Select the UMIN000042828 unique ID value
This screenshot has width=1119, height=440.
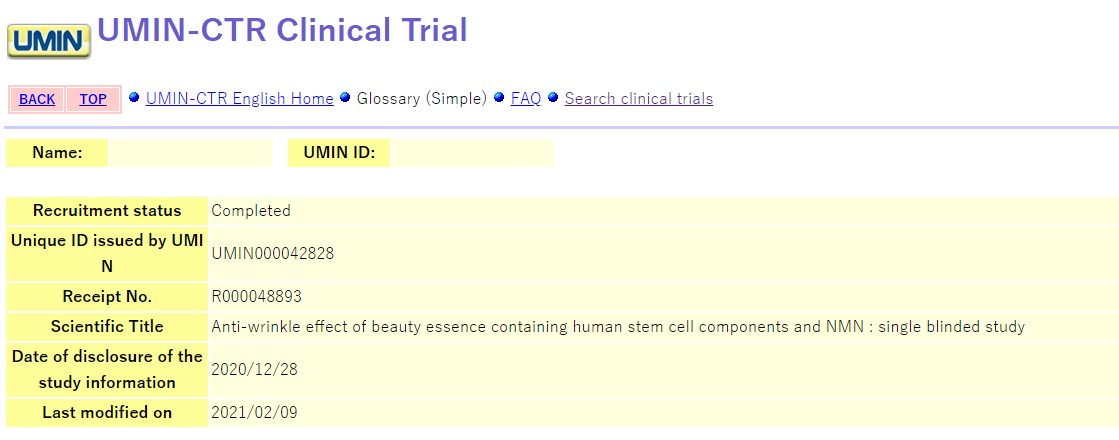[273, 253]
